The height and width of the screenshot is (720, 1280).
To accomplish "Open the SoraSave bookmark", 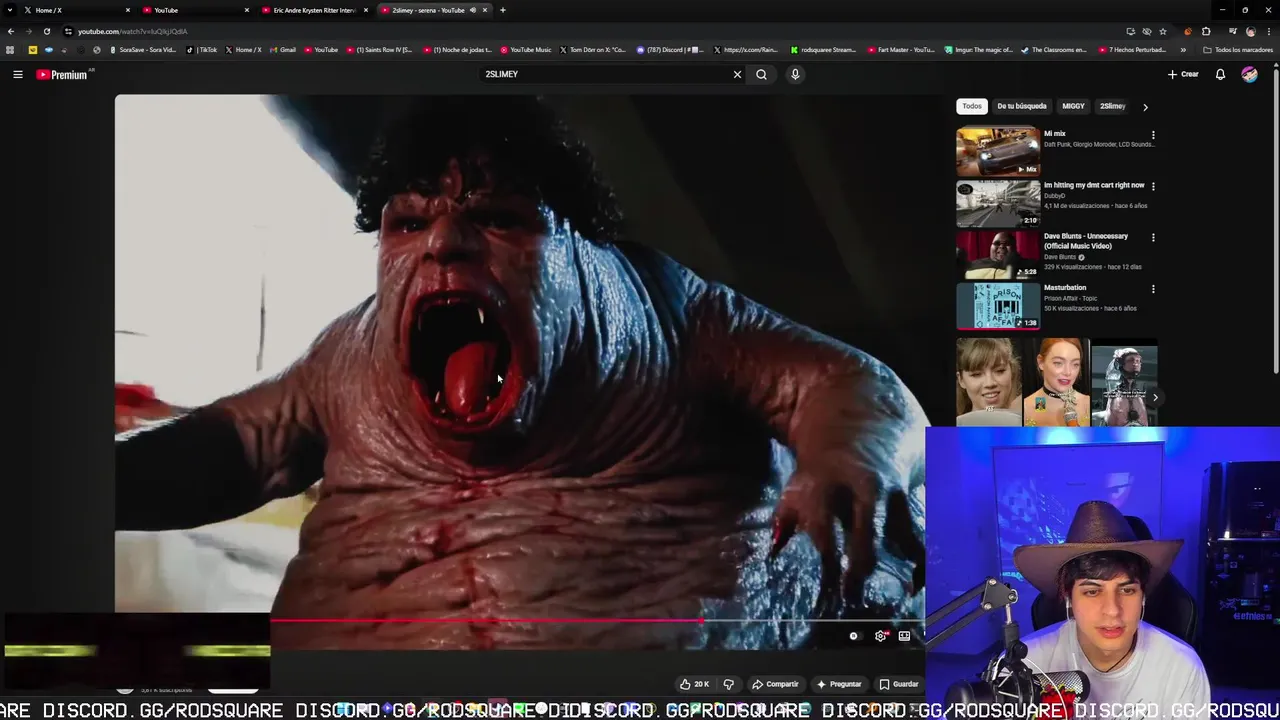I will tap(143, 50).
